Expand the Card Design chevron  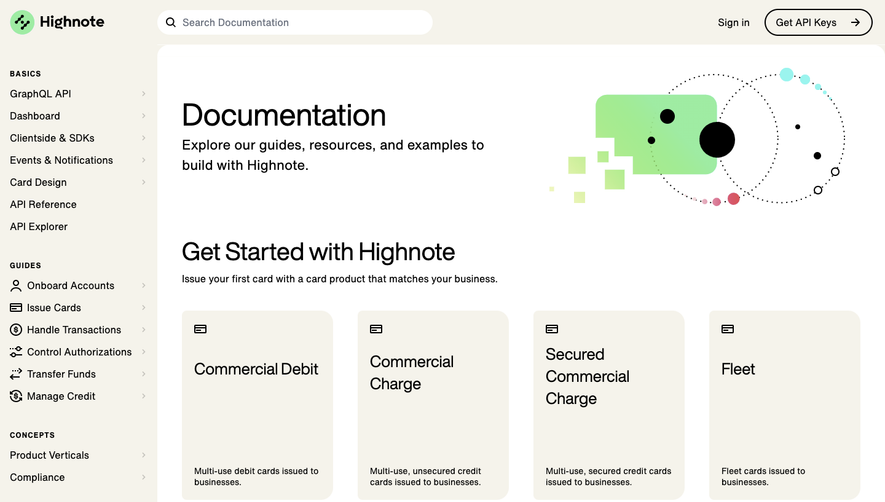pyautogui.click(x=143, y=182)
